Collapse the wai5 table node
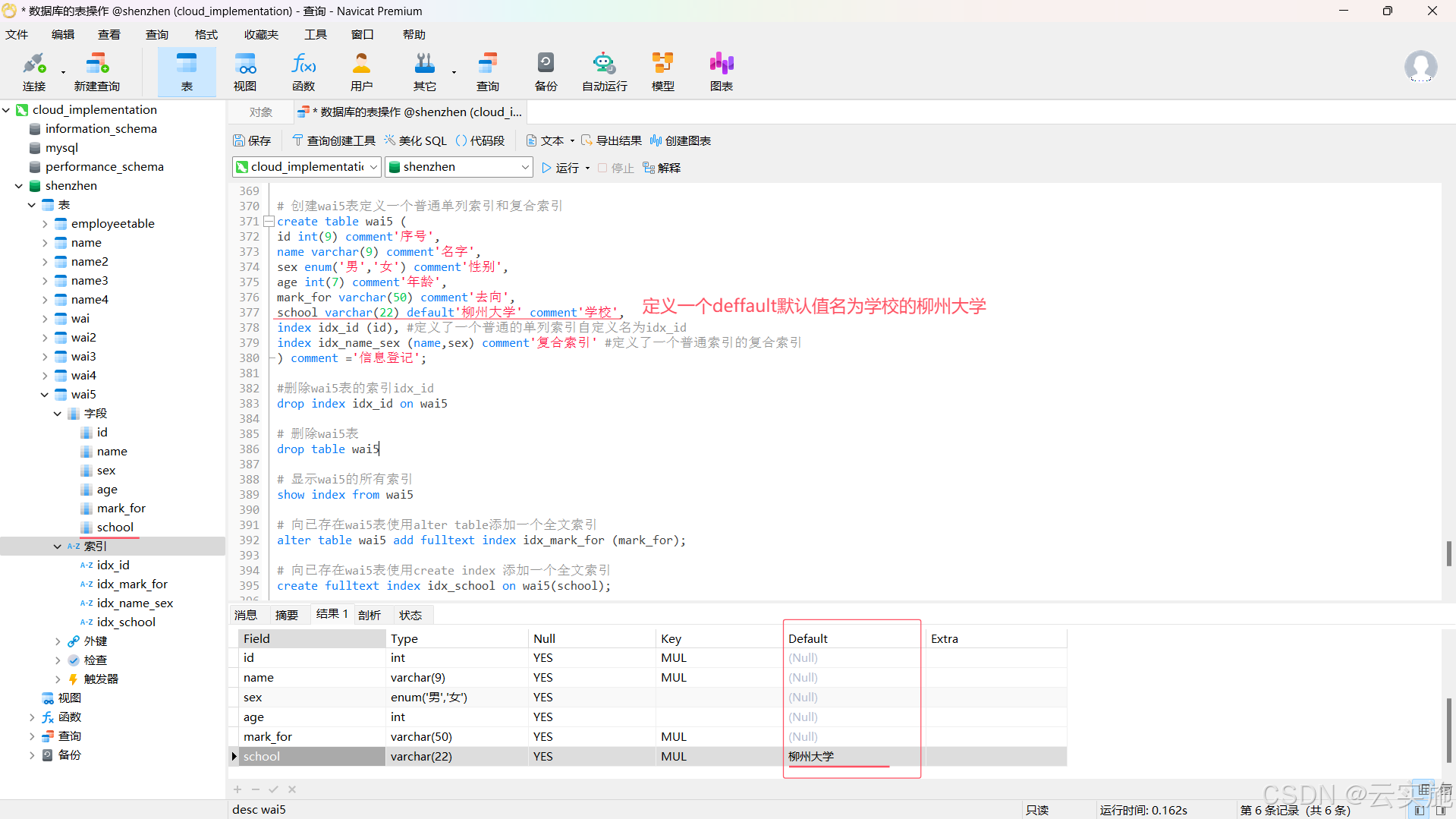Screen dimensions: 1456x819 (45, 395)
